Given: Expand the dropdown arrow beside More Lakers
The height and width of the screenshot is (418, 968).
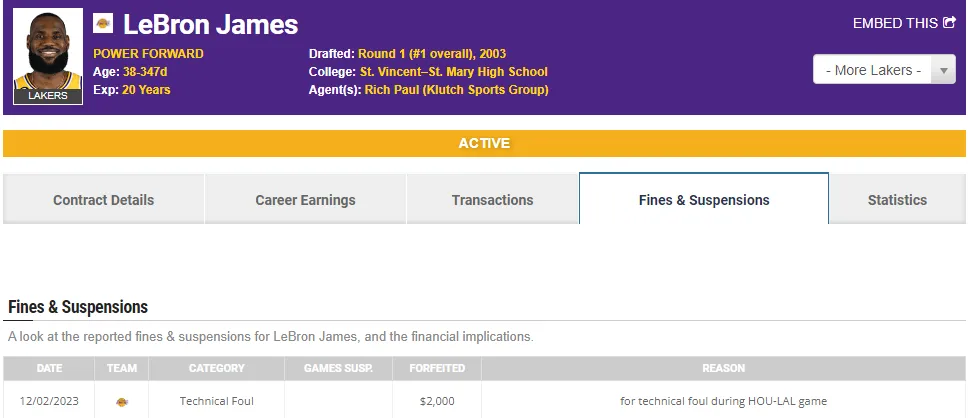Looking at the screenshot, I should [943, 70].
